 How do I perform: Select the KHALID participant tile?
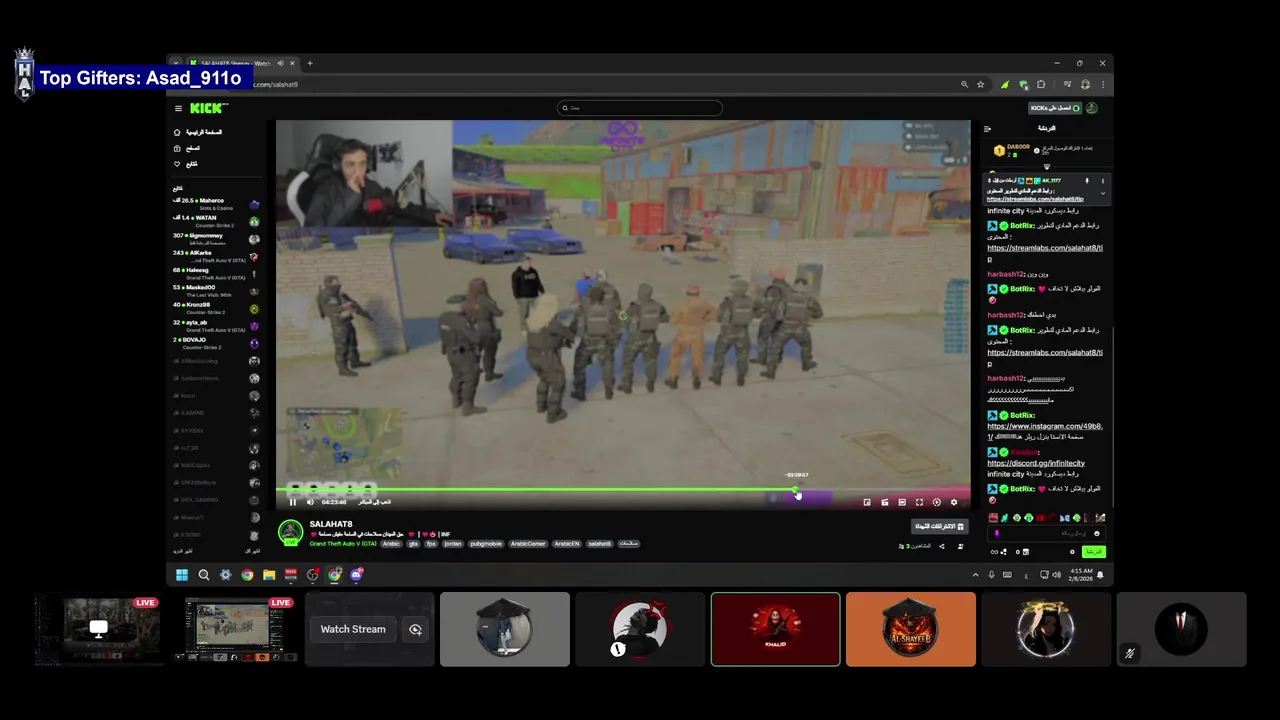tap(775, 629)
